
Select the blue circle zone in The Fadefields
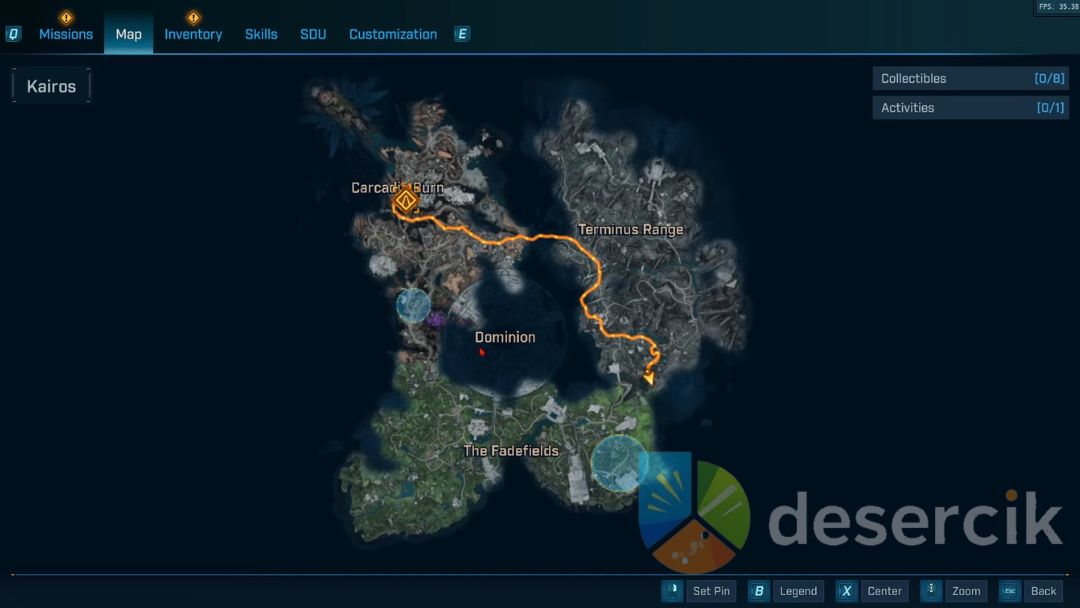tap(619, 462)
